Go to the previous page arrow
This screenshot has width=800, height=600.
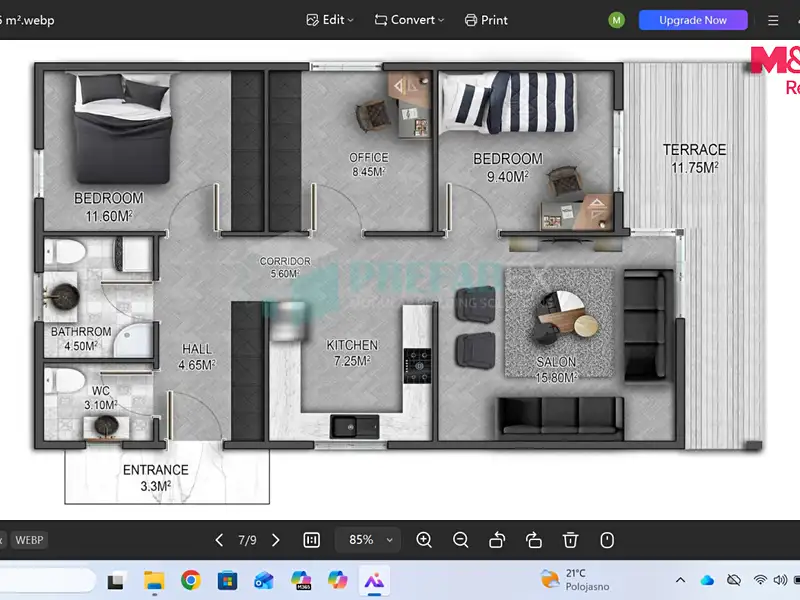[219, 540]
